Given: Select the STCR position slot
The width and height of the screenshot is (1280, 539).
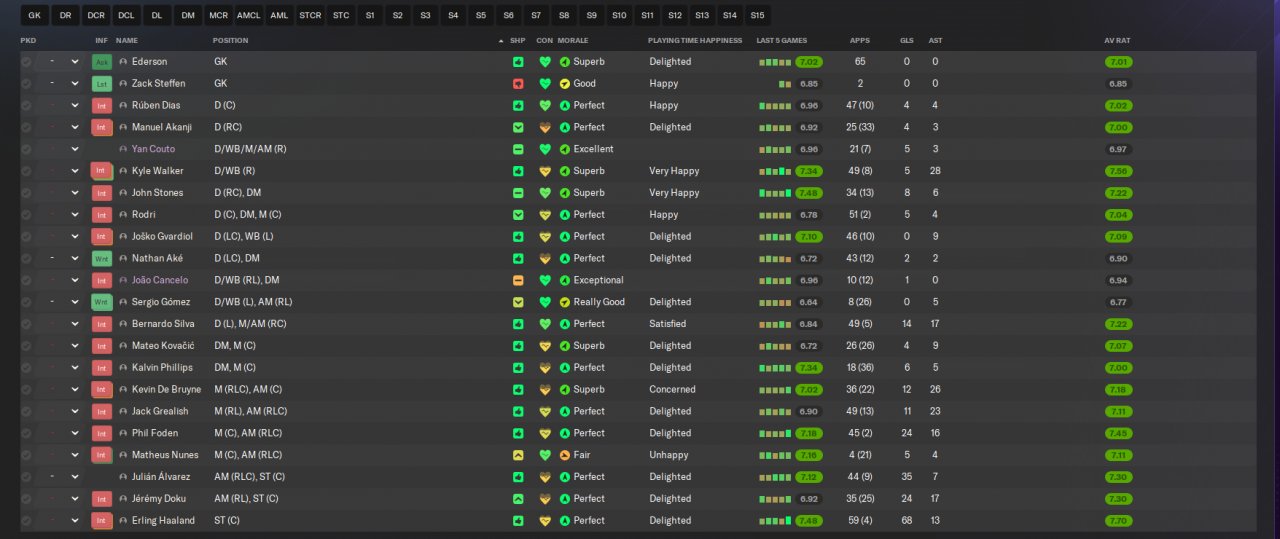Looking at the screenshot, I should (310, 15).
